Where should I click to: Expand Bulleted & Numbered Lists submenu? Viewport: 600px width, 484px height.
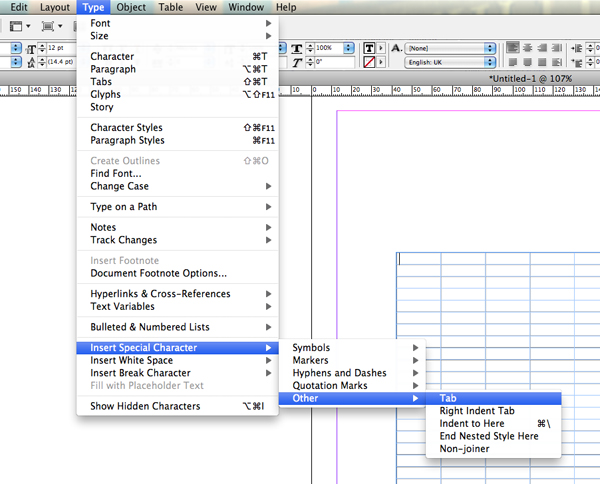[x=178, y=327]
